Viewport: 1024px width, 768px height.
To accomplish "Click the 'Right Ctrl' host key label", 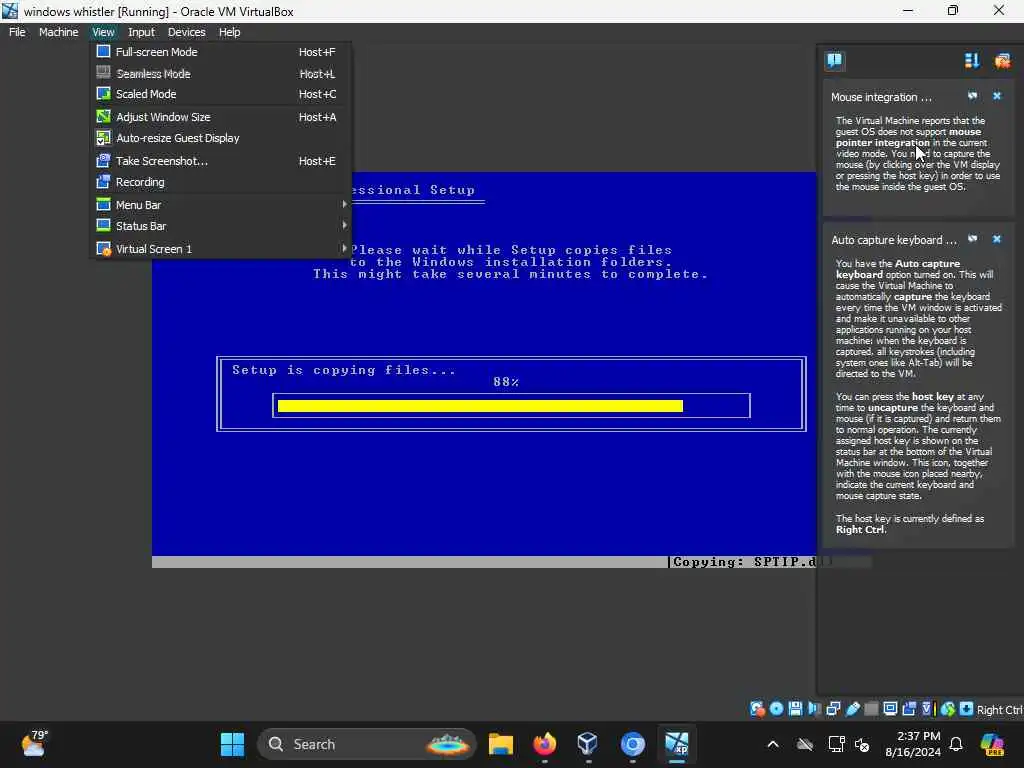I will click(x=999, y=709).
